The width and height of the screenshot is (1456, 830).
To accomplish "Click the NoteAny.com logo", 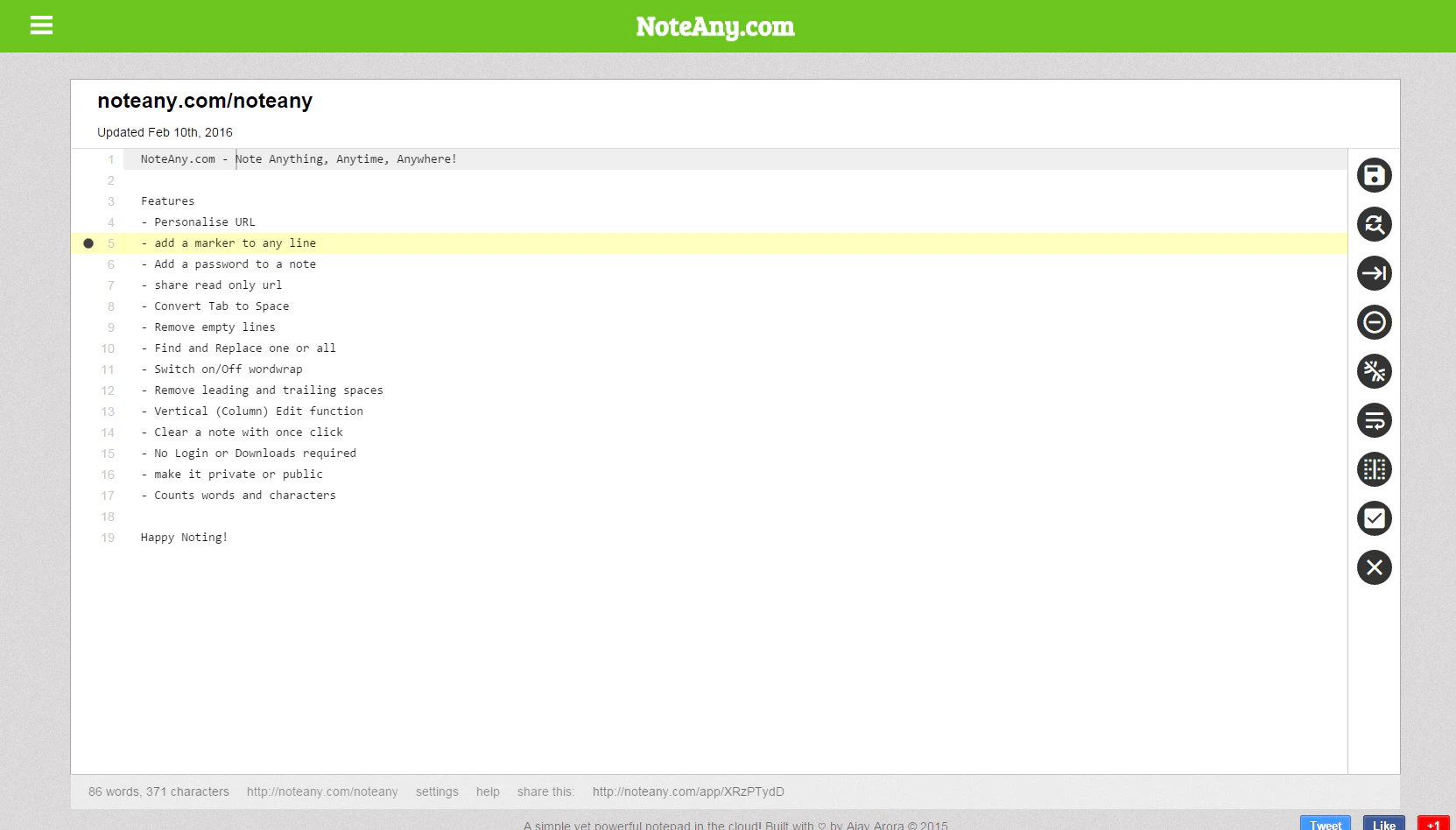I will pyautogui.click(x=714, y=26).
